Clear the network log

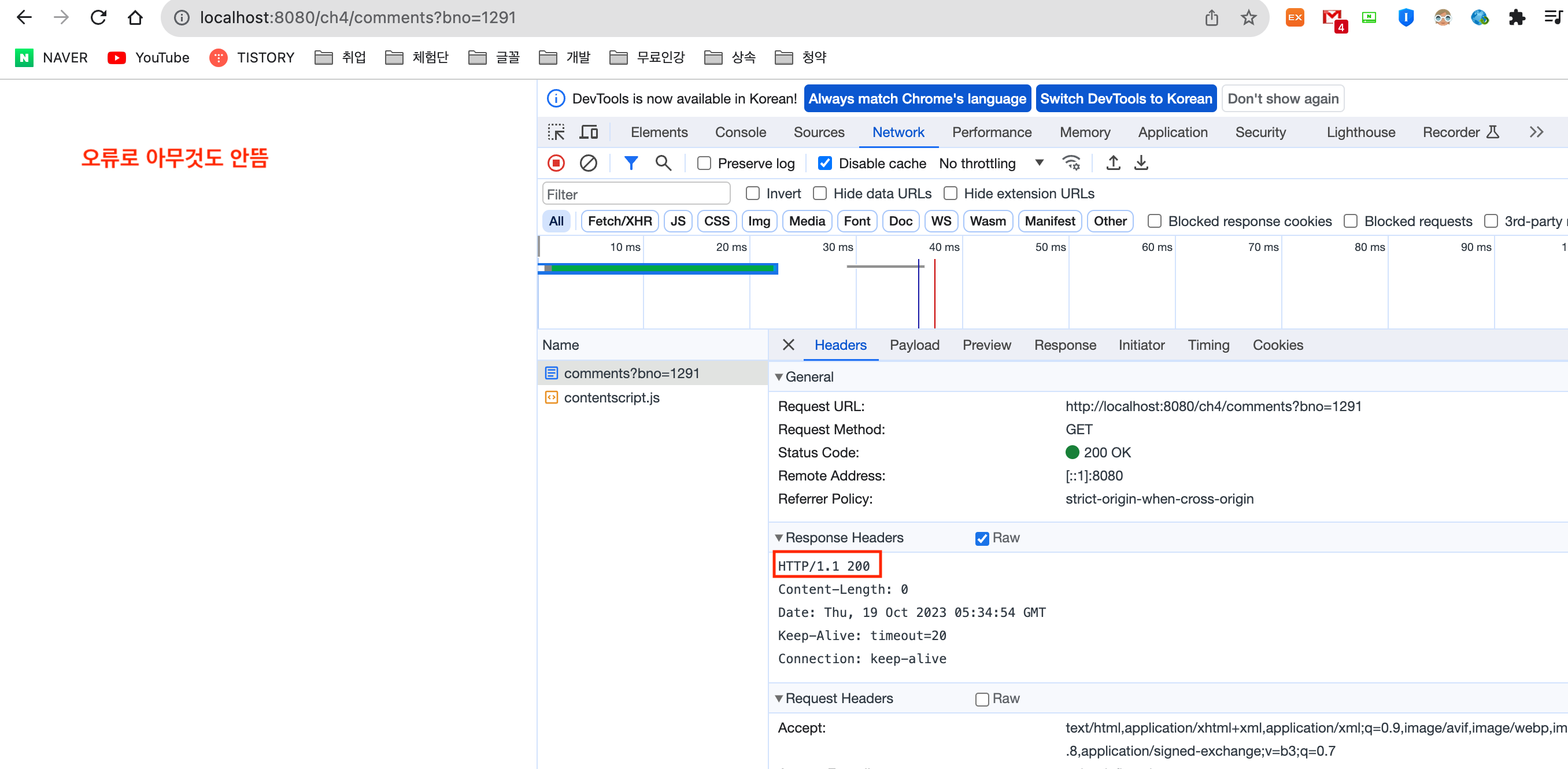(x=588, y=163)
